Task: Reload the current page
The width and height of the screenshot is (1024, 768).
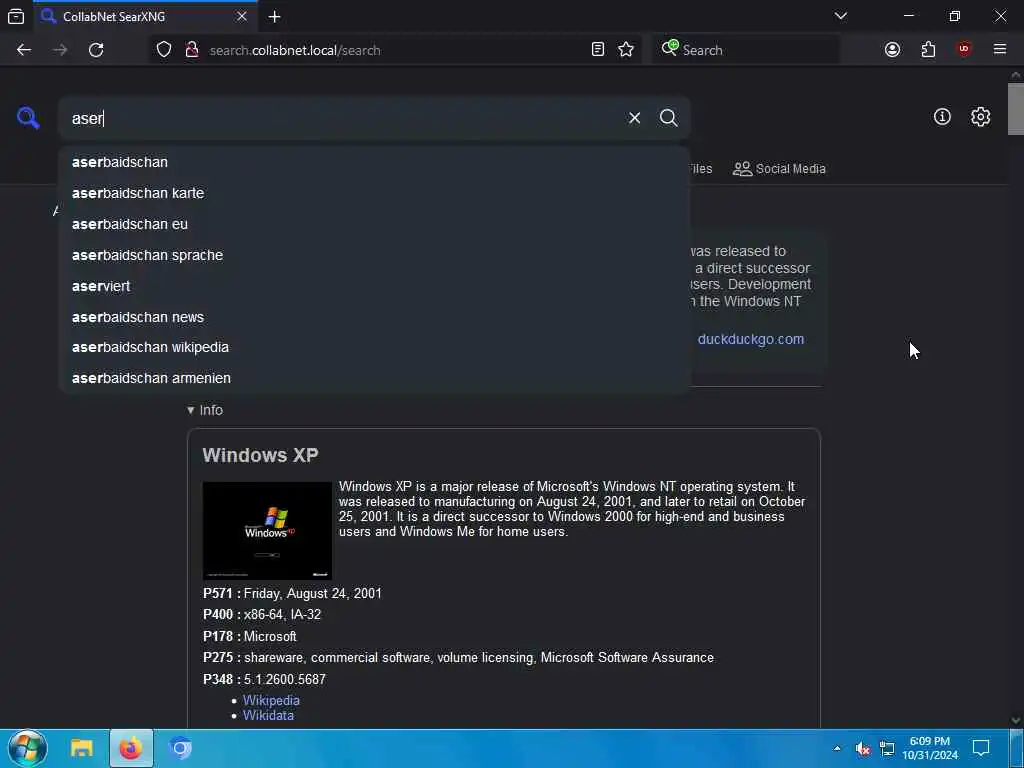Action: (x=96, y=50)
